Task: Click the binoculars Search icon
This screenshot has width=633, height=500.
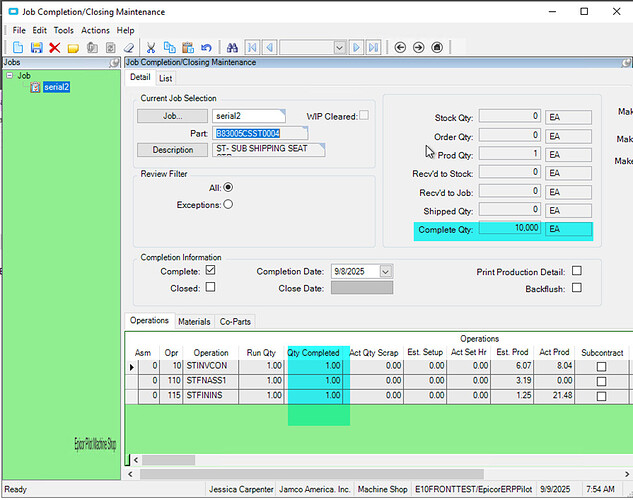Action: click(x=232, y=47)
